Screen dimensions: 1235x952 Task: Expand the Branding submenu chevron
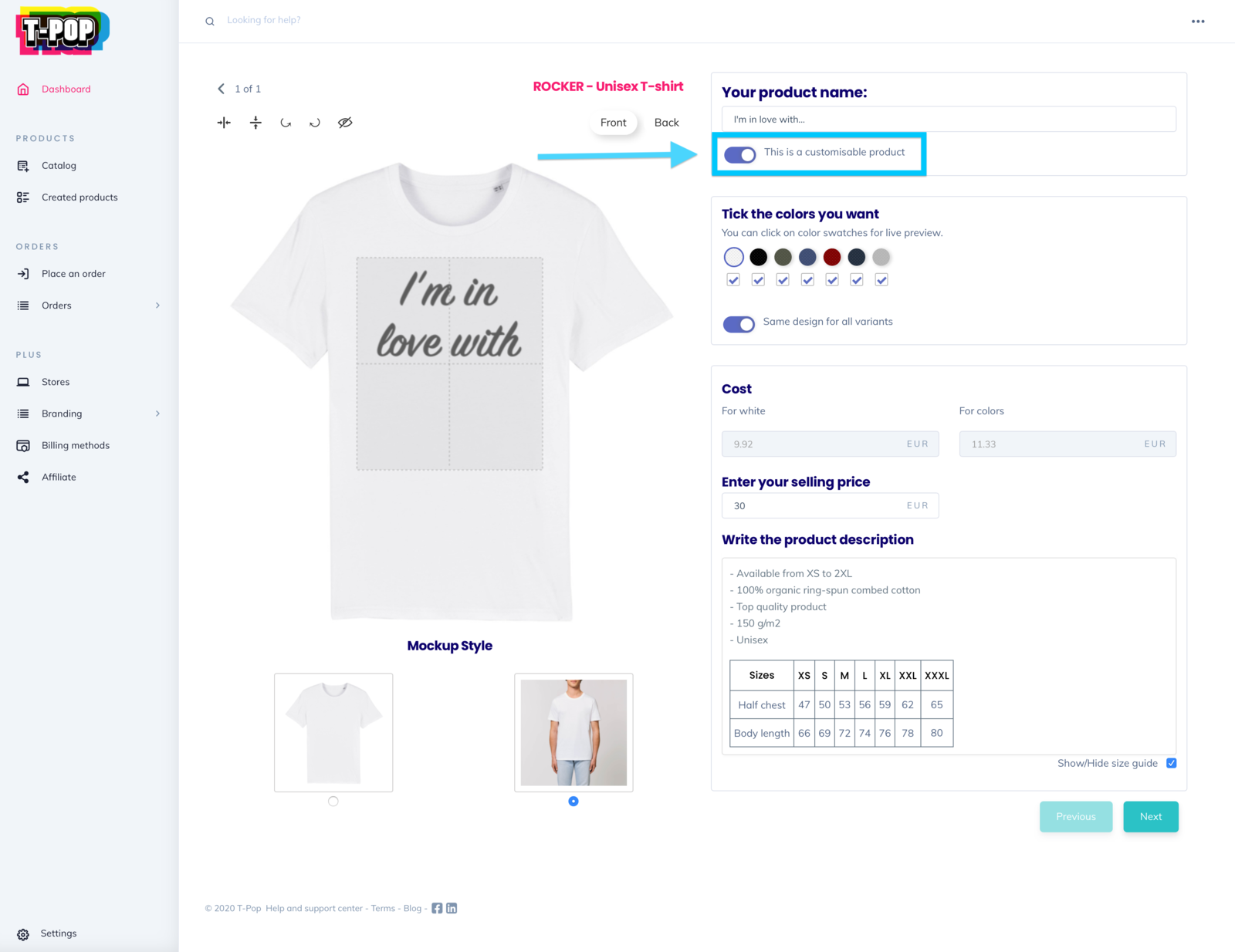click(x=157, y=414)
